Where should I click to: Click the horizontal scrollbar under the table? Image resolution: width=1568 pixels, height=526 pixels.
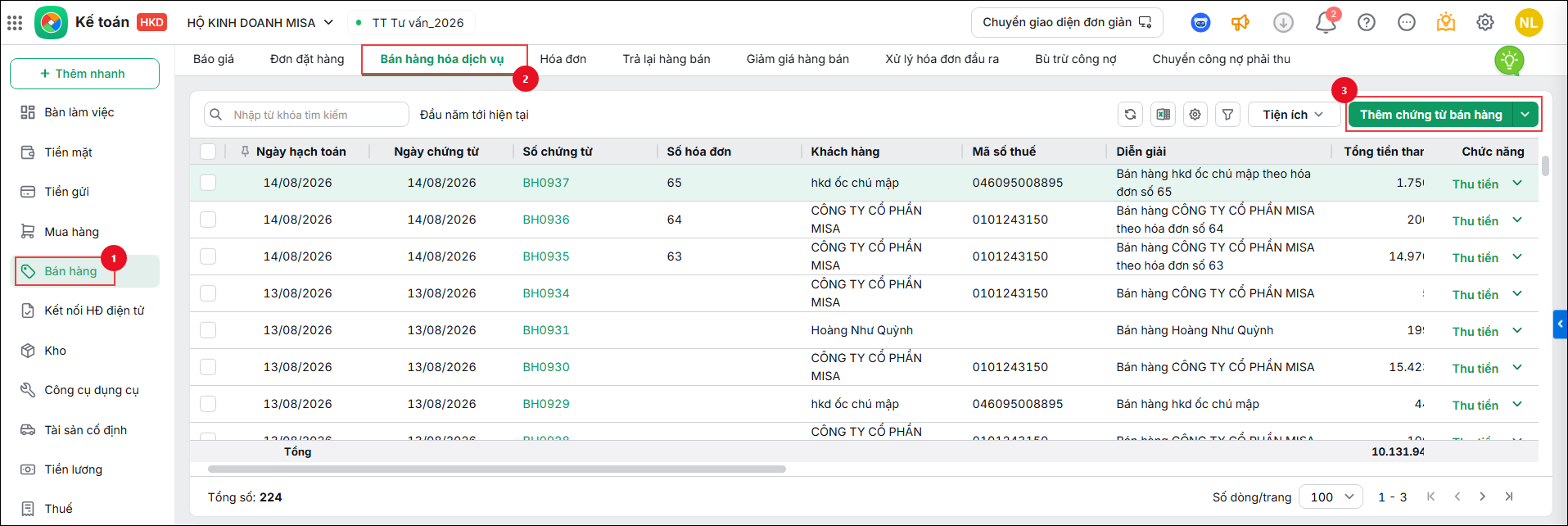(x=497, y=469)
